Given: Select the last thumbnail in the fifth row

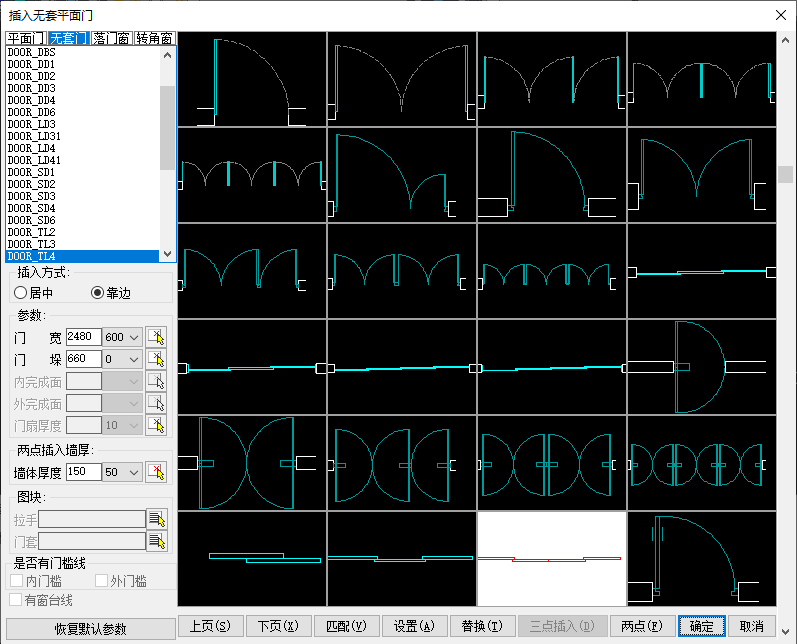Looking at the screenshot, I should pyautogui.click(x=701, y=463).
